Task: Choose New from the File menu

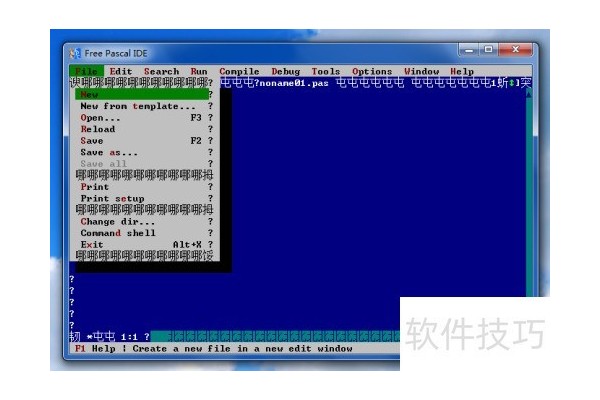Action: tap(142, 94)
